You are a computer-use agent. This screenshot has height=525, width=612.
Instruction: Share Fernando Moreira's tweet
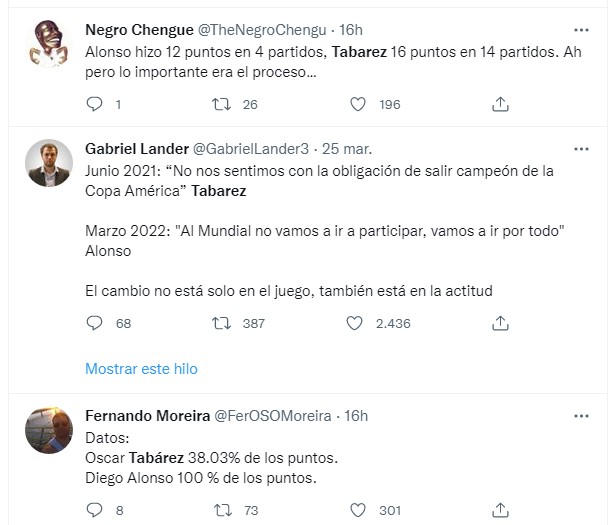(502, 510)
